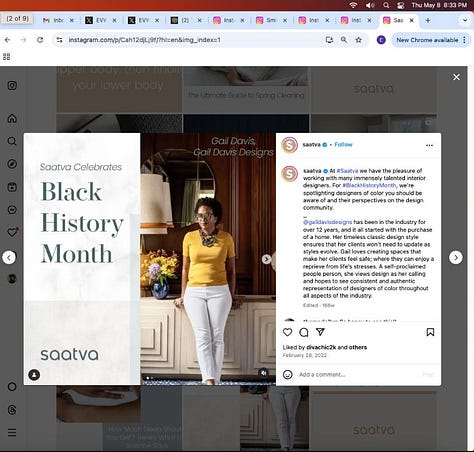This screenshot has height=452, width=474.
Task: Click the Instagram logo icon
Action: [12, 86]
